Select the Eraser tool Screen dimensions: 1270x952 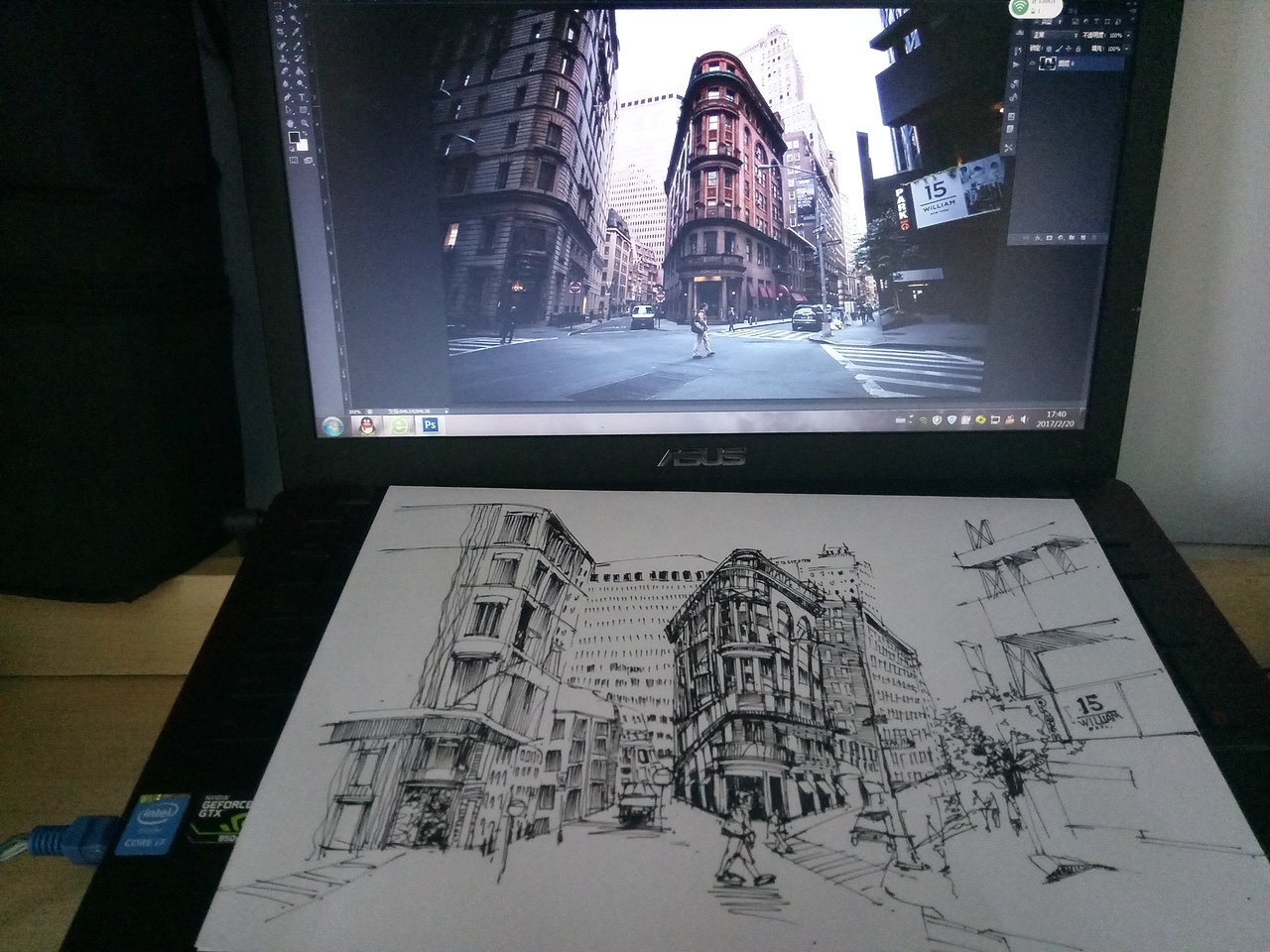284,71
